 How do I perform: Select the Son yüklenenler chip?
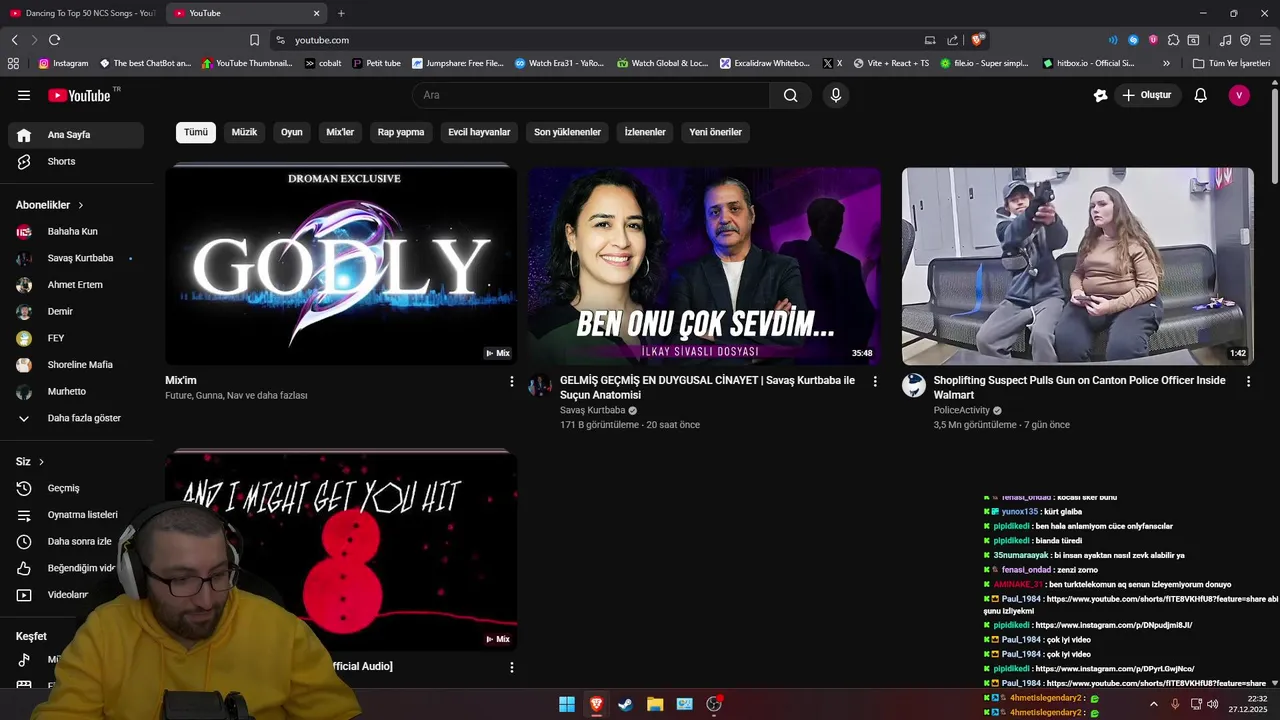pyautogui.click(x=567, y=132)
